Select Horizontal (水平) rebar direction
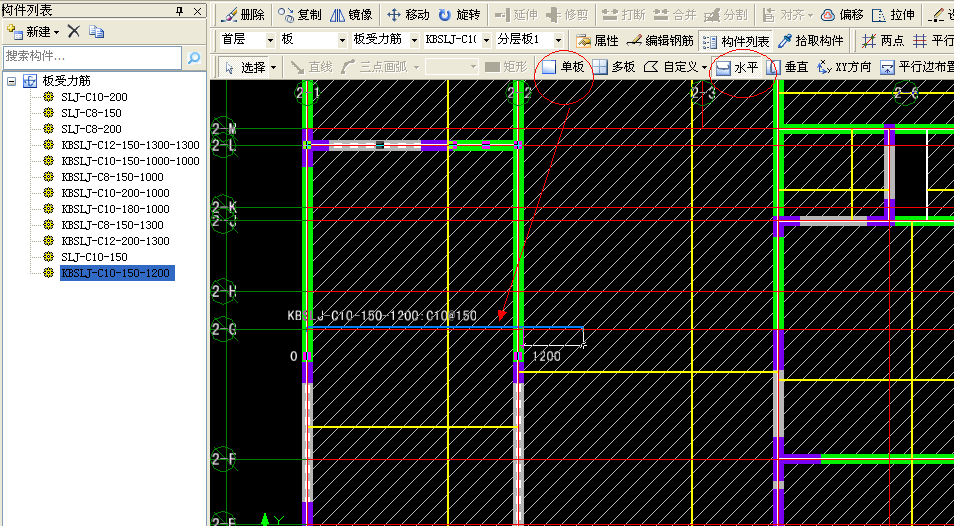 coord(737,67)
